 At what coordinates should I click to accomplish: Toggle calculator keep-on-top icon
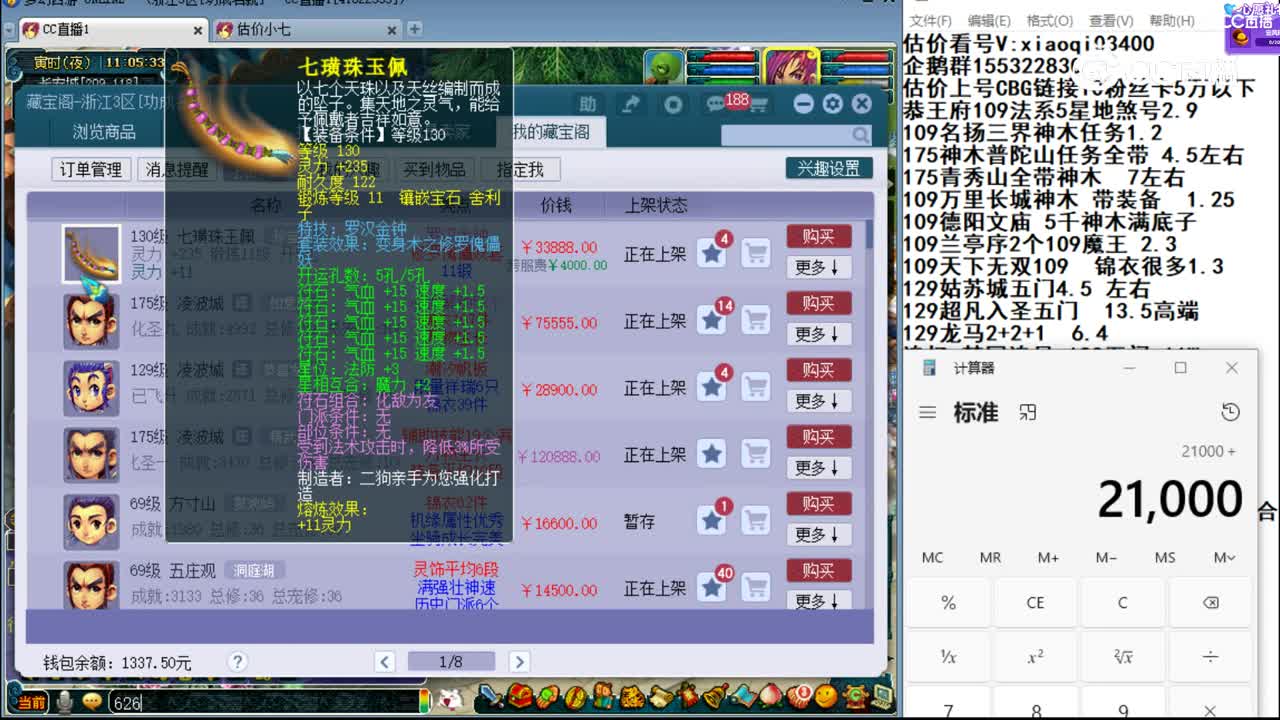point(1027,412)
